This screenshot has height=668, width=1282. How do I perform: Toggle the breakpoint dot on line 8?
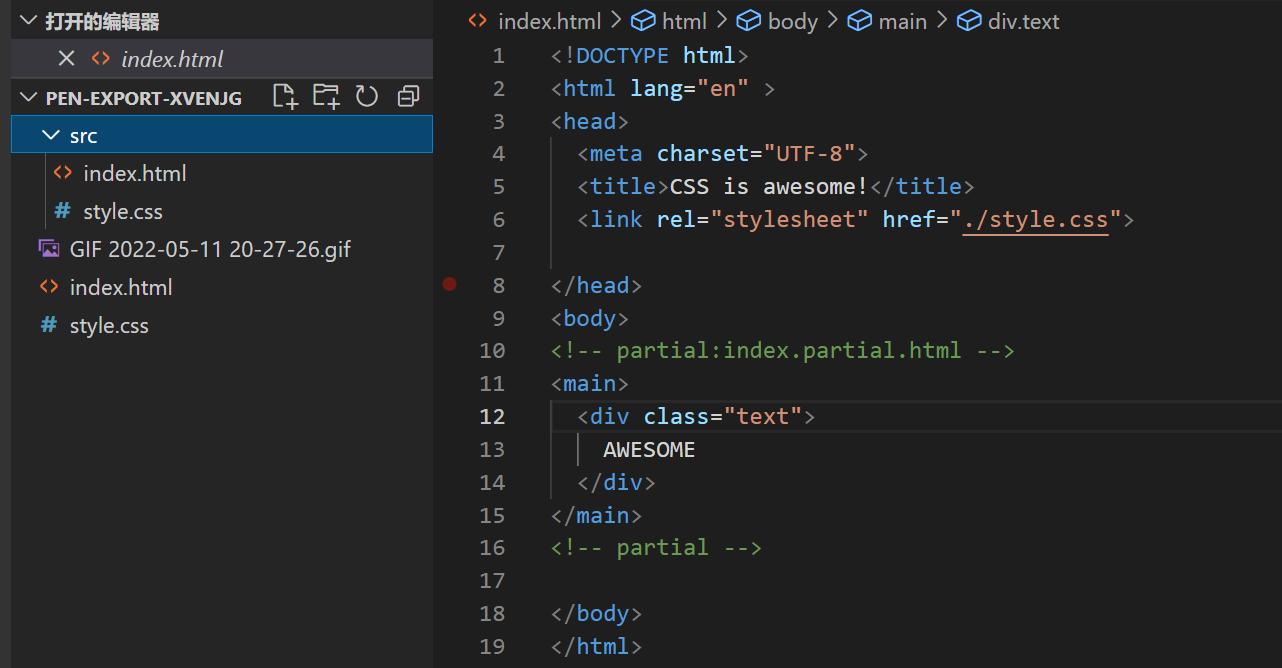click(x=450, y=285)
